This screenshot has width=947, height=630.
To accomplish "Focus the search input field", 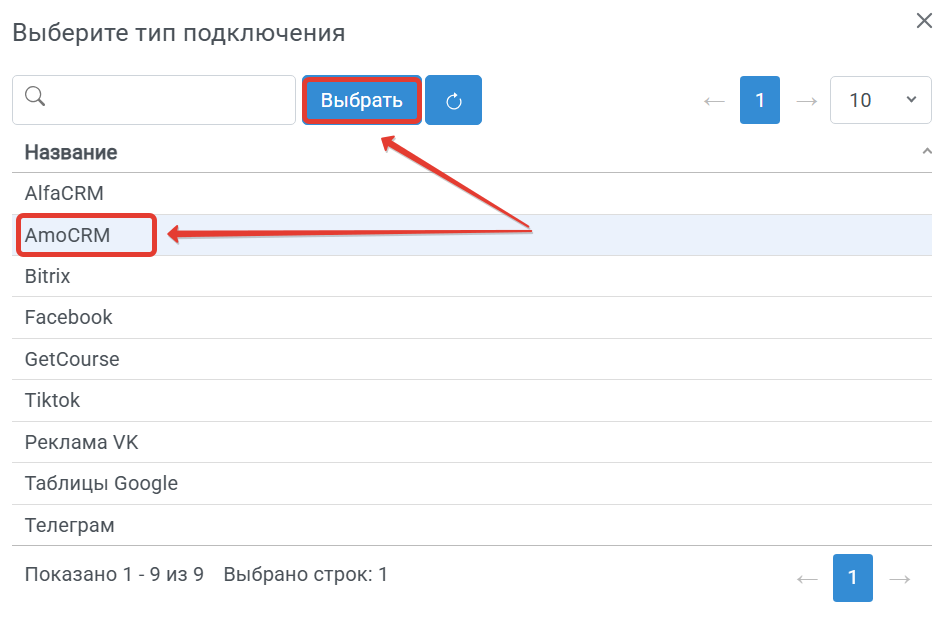I will tap(154, 100).
